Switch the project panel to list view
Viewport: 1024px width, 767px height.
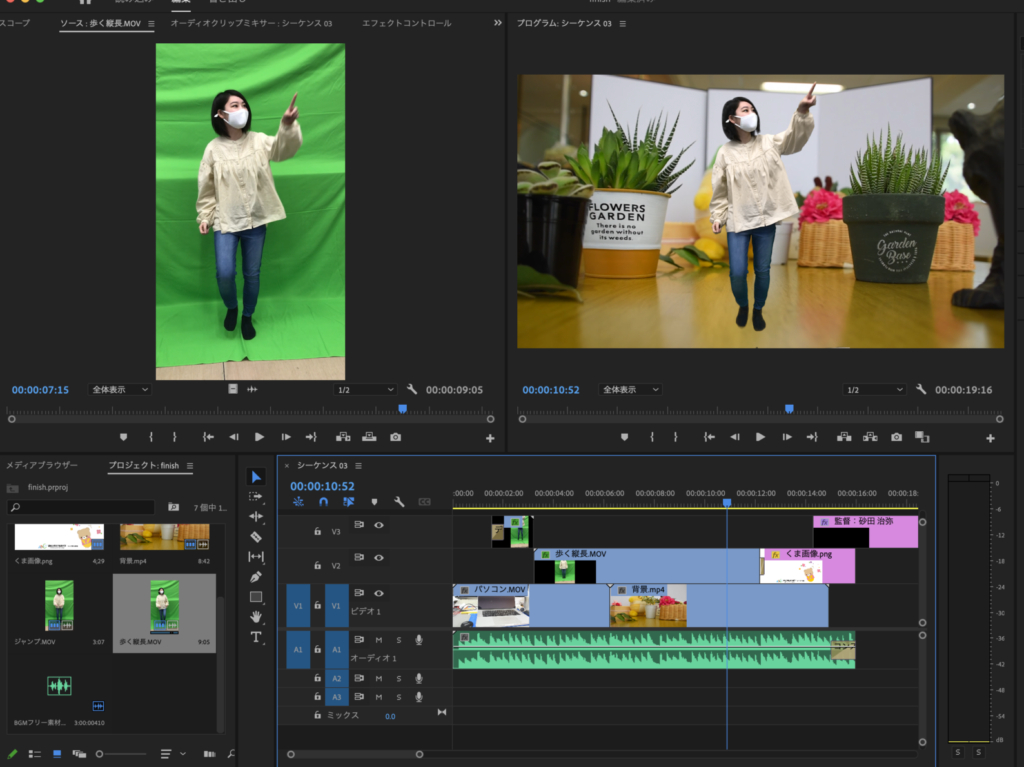point(35,754)
